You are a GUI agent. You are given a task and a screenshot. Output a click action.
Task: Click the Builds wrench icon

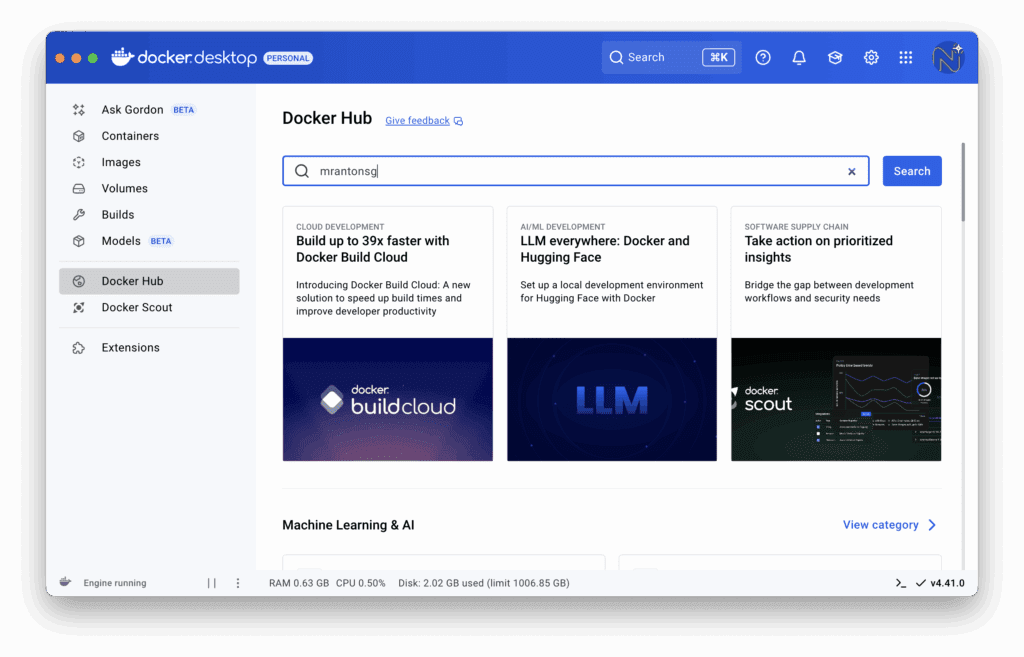(x=79, y=215)
